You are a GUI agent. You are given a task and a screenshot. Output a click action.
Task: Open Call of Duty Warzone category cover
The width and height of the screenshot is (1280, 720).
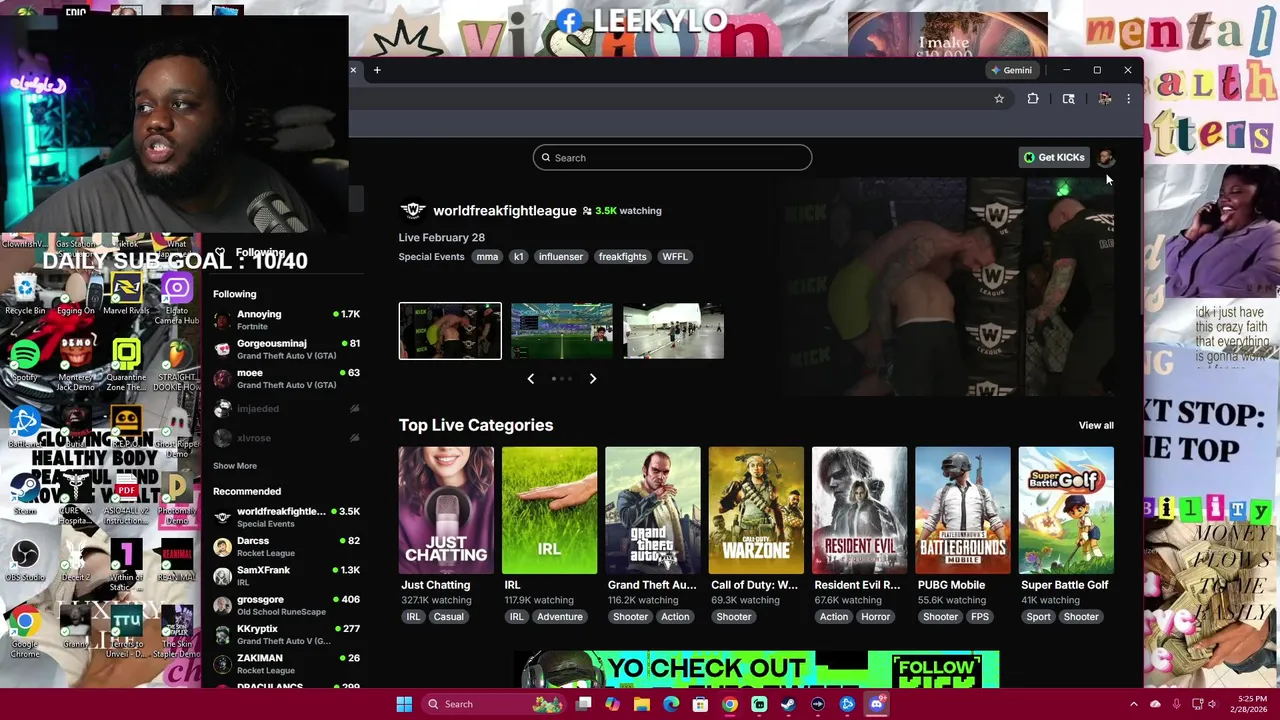756,511
